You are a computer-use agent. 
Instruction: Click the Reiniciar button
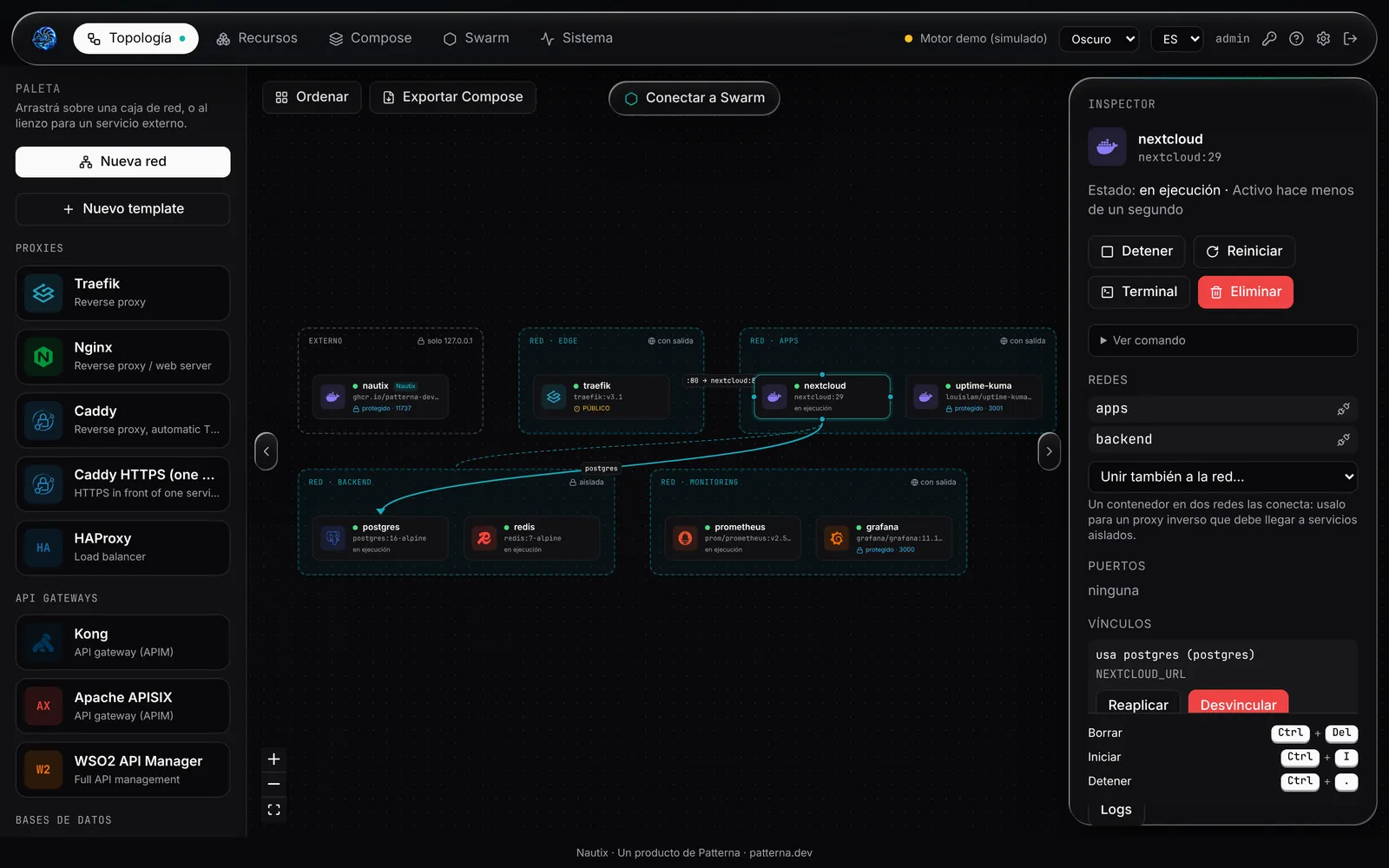(x=1244, y=252)
